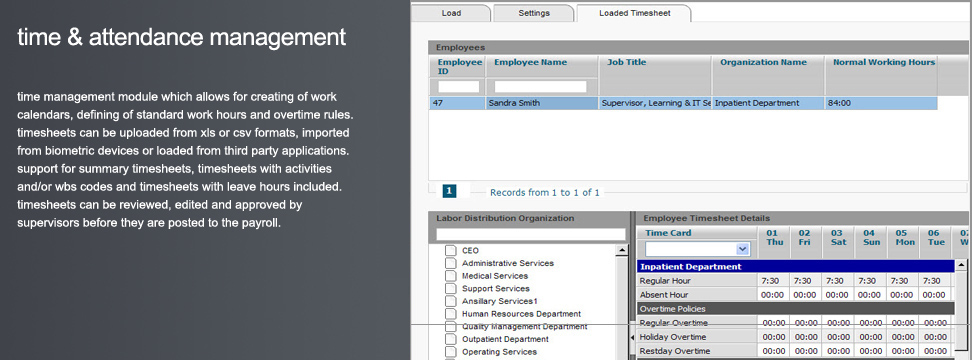This screenshot has height=360, width=972.
Task: Edit Restday Overtime value for 02 Fri
Action: [x=805, y=351]
